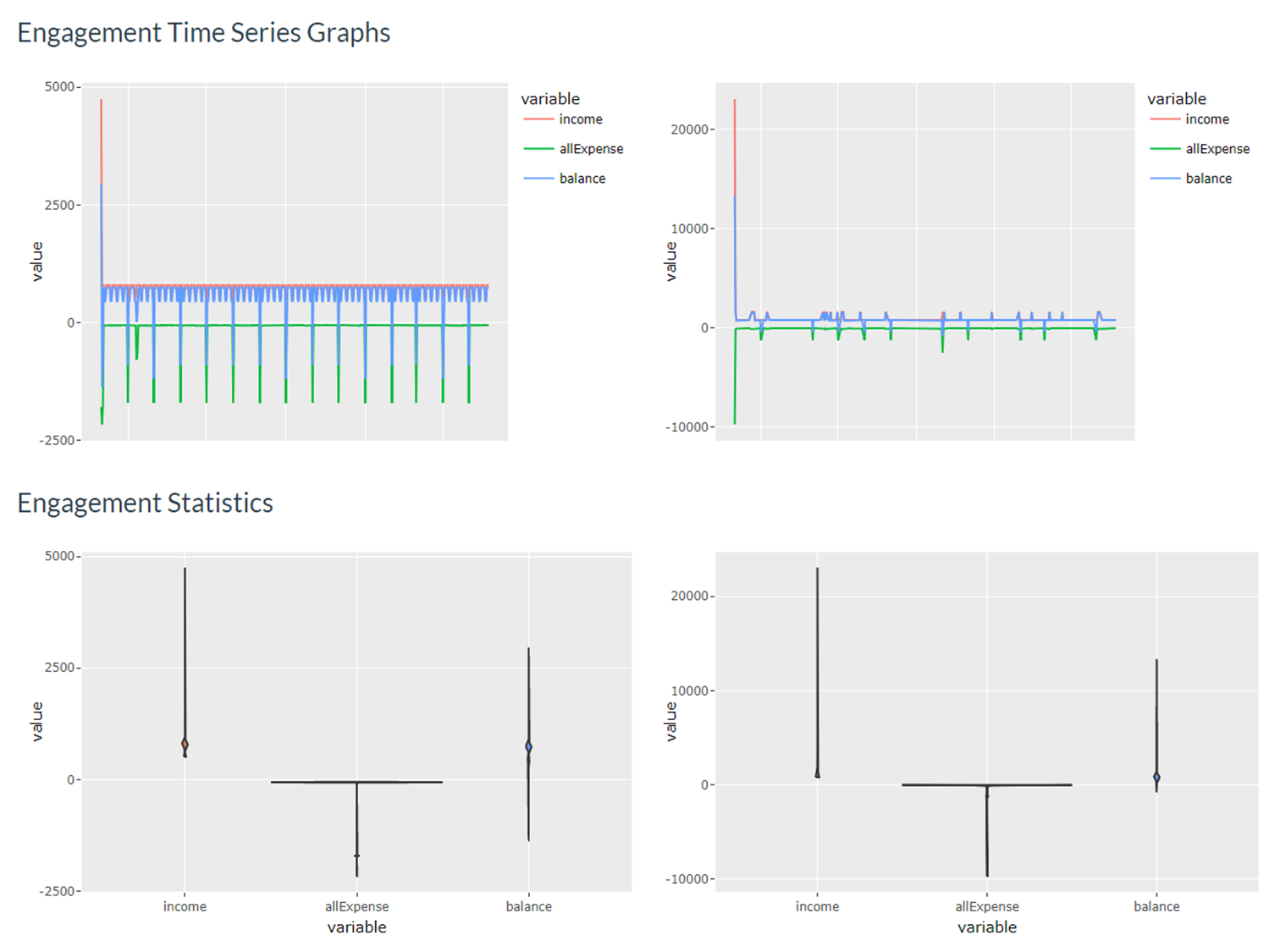
Task: Click the Engagement Statistics heading
Action: [145, 504]
